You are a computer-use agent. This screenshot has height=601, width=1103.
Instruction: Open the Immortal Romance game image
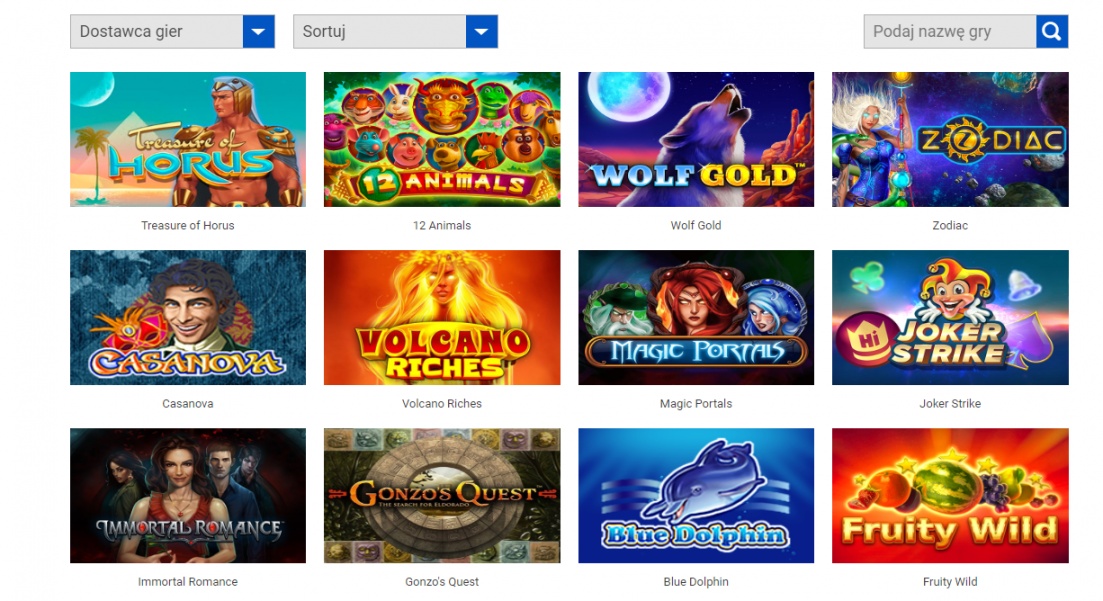[x=188, y=495]
